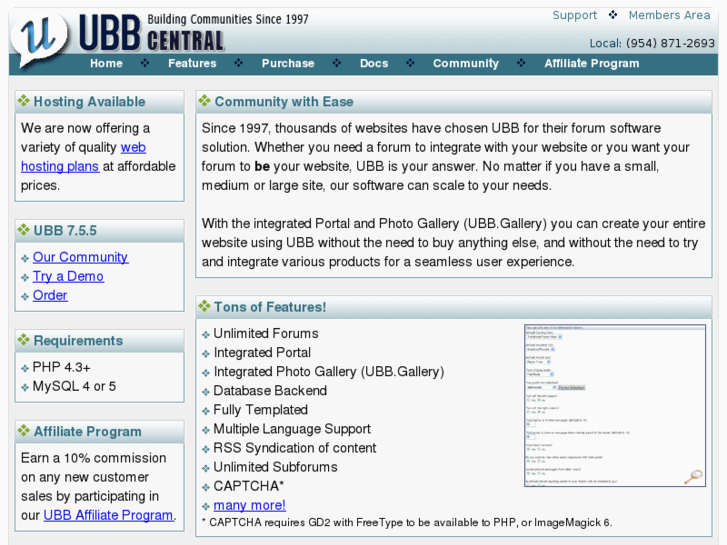Visit the Community navigation item
This screenshot has height=545, width=727.
(x=466, y=64)
